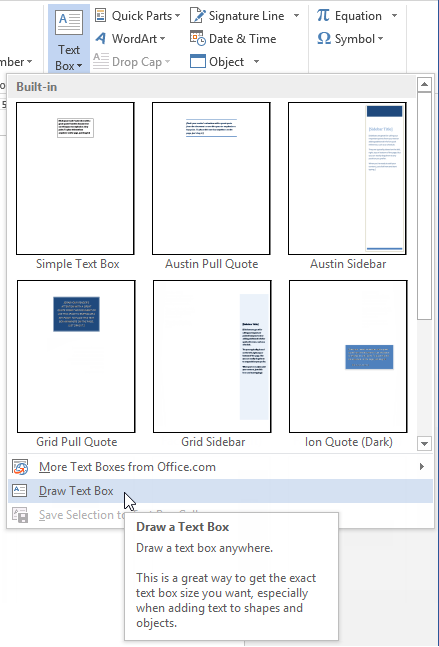Expand the Signature Line dropdown arrow
Viewport: 439px width, 647px height.
point(296,16)
